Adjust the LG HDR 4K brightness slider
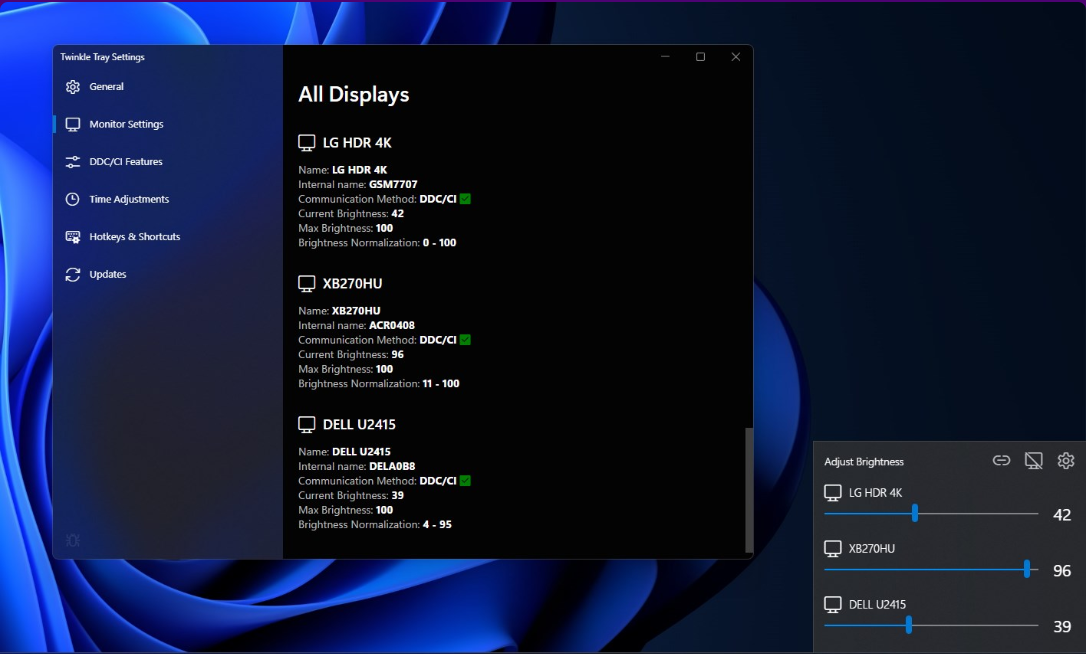1086x654 pixels. (x=931, y=513)
